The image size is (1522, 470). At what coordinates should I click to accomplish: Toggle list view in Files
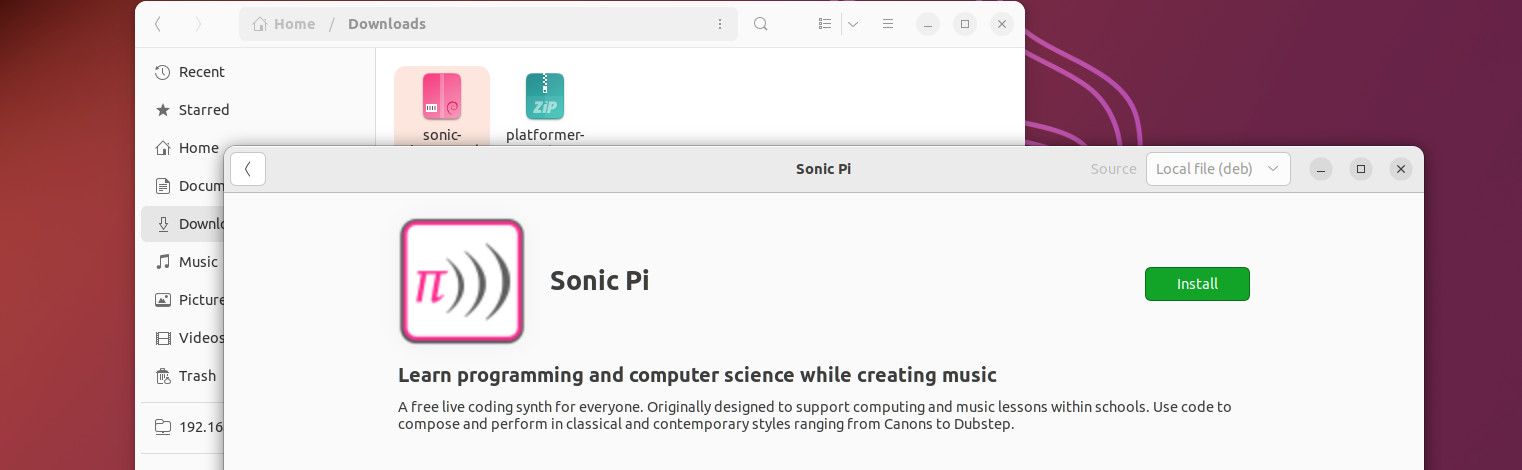click(x=825, y=24)
